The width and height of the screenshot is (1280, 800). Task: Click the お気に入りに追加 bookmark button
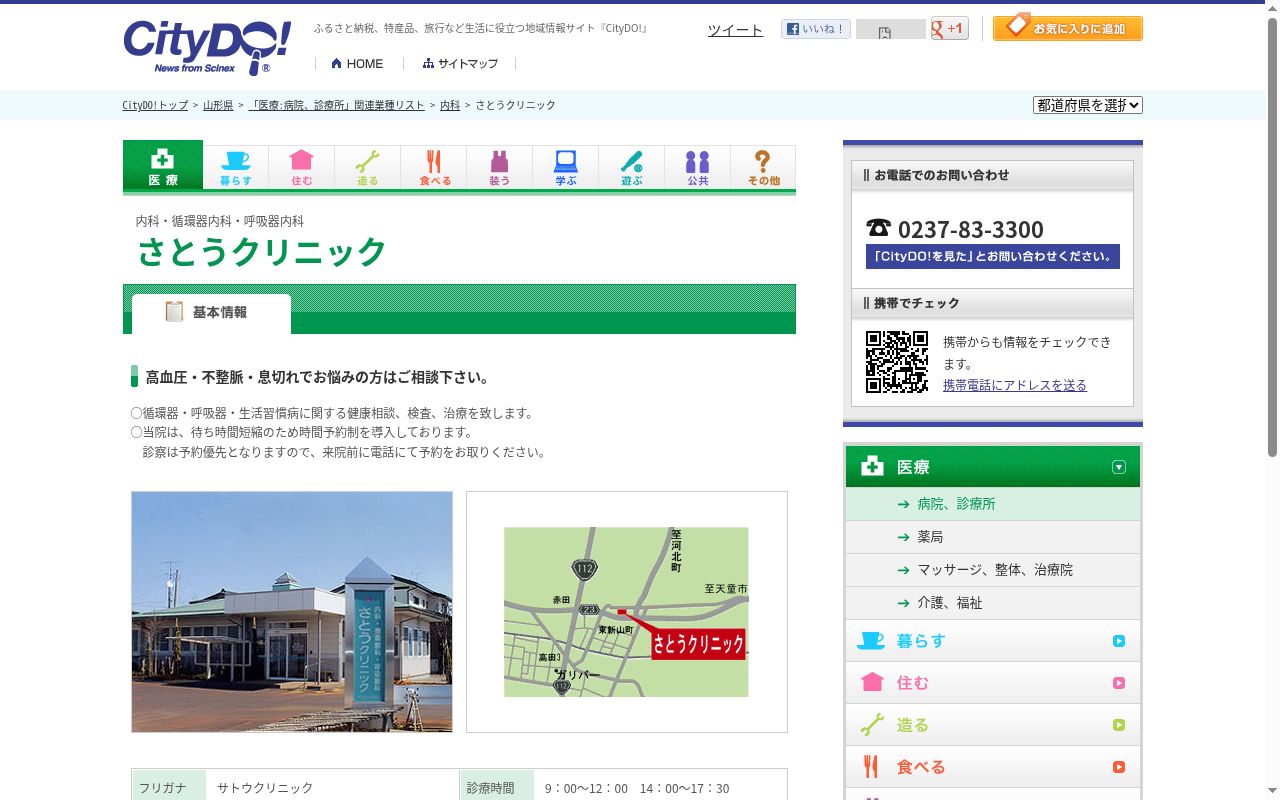(x=1068, y=27)
